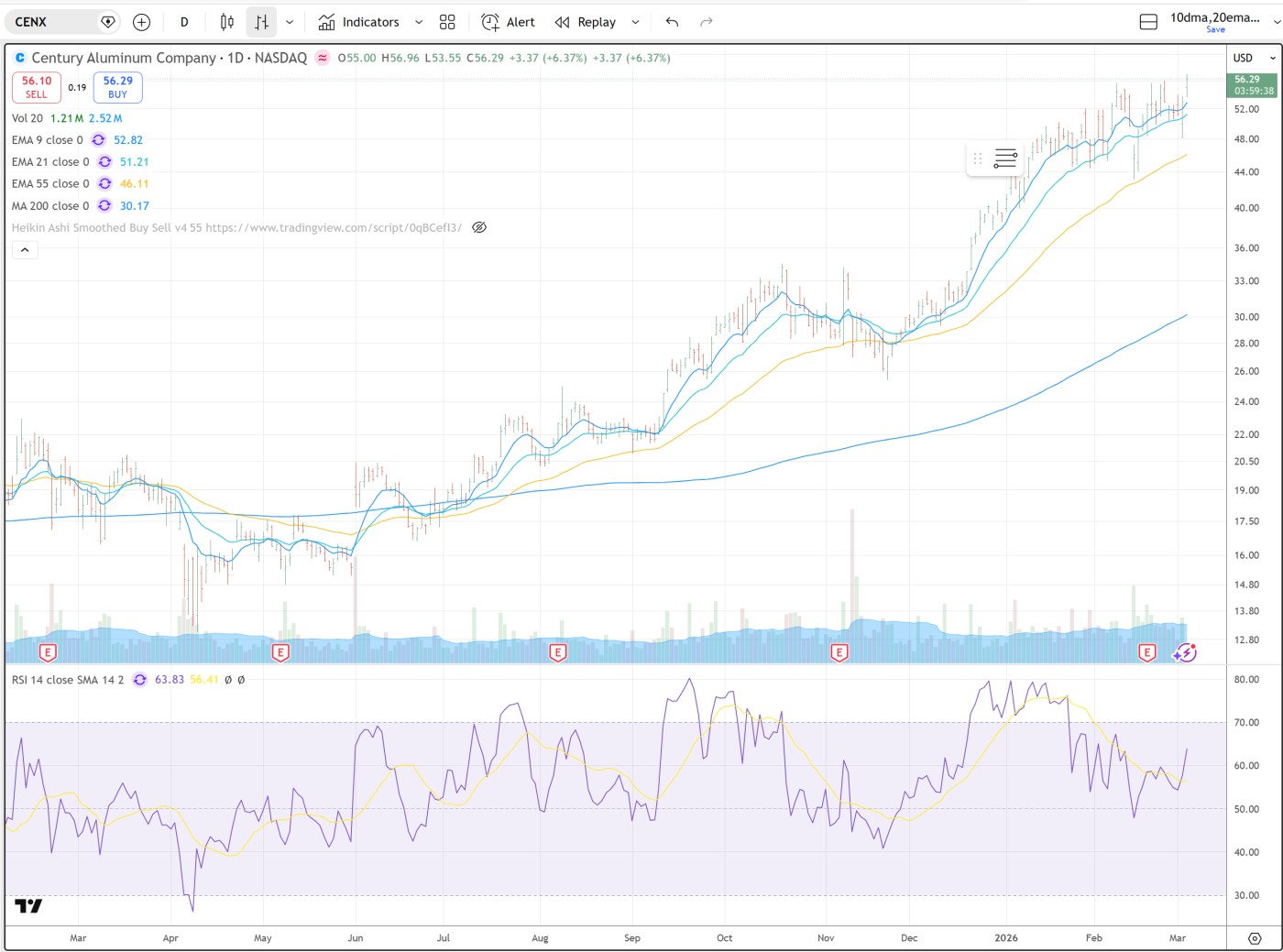
Task: Collapse the indicator legend with the chevron
Action: point(25,249)
